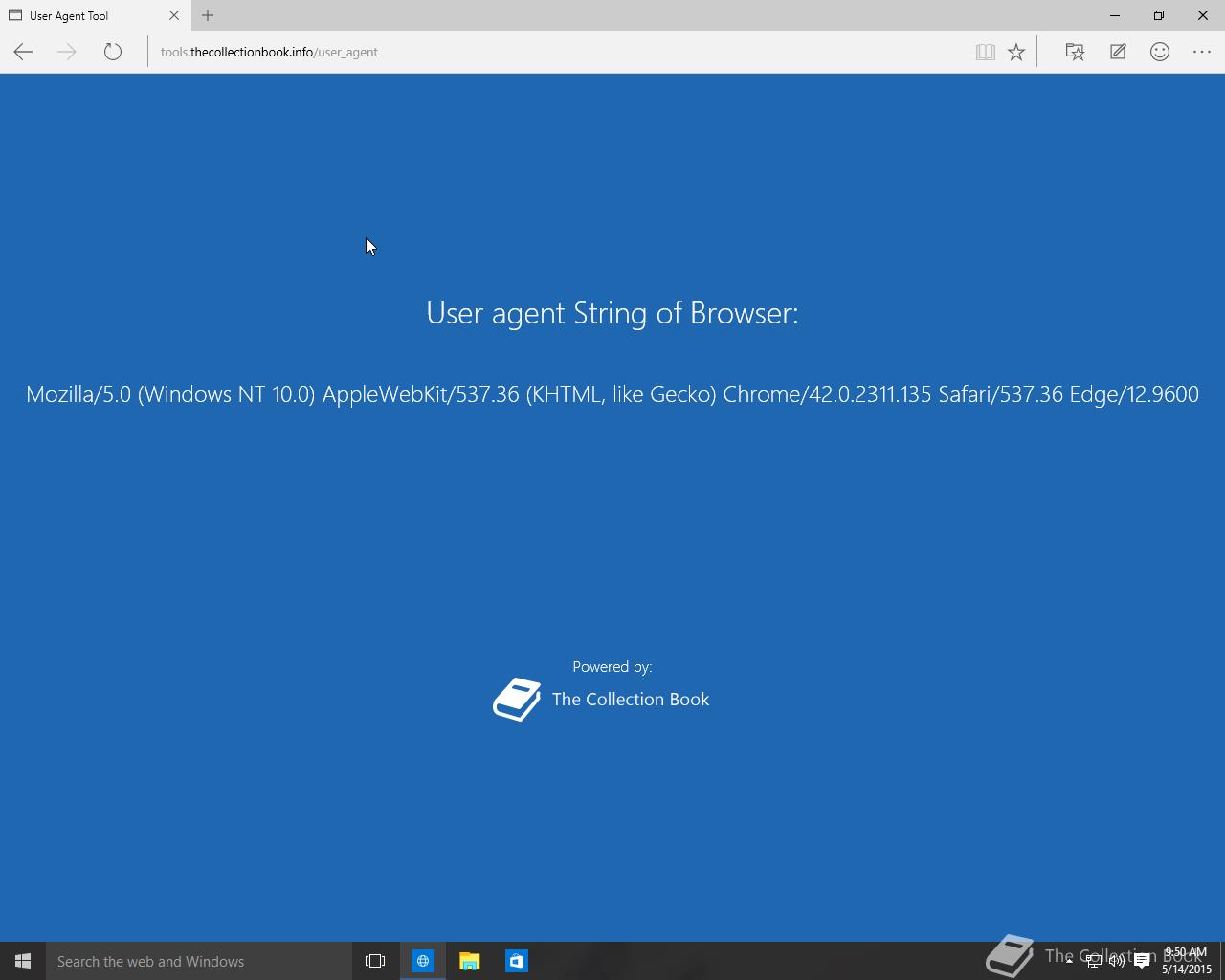Send feedback with smiley icon
Viewport: 1225px width, 980px height.
tap(1160, 52)
